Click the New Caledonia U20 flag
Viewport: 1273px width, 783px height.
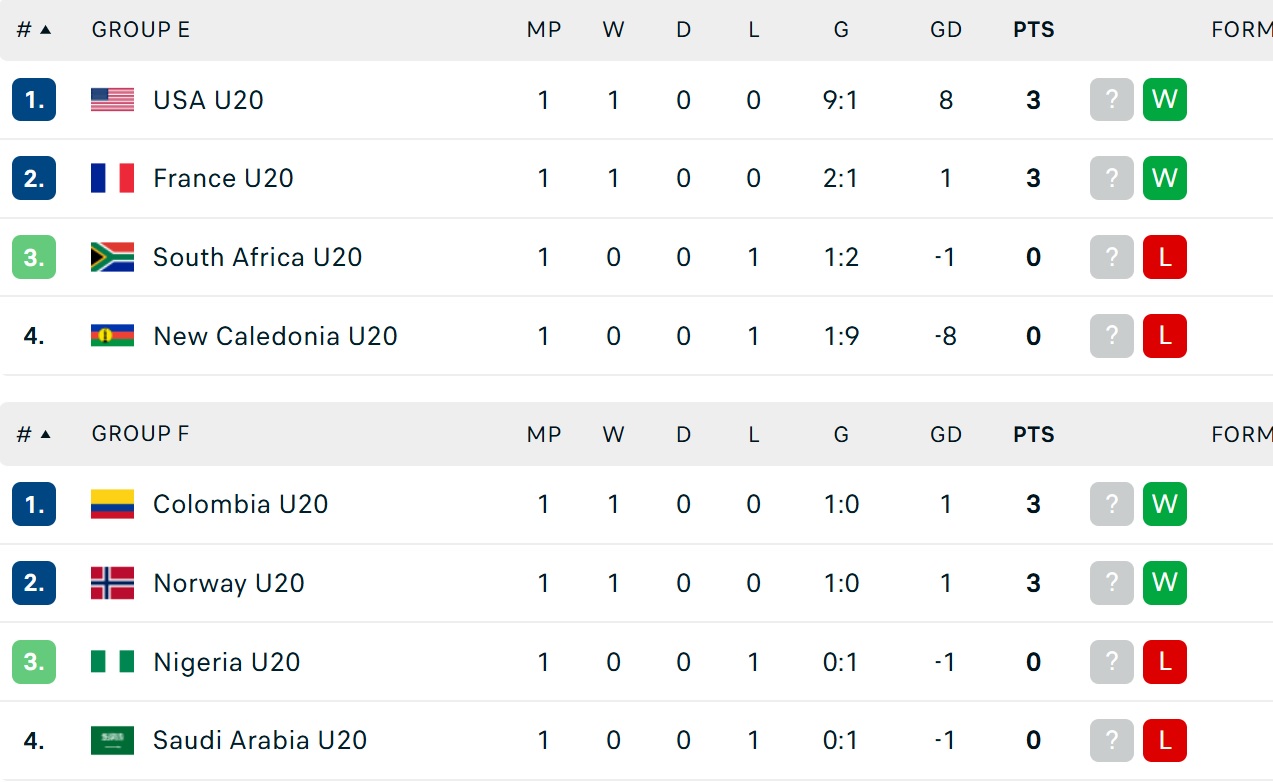click(x=112, y=336)
